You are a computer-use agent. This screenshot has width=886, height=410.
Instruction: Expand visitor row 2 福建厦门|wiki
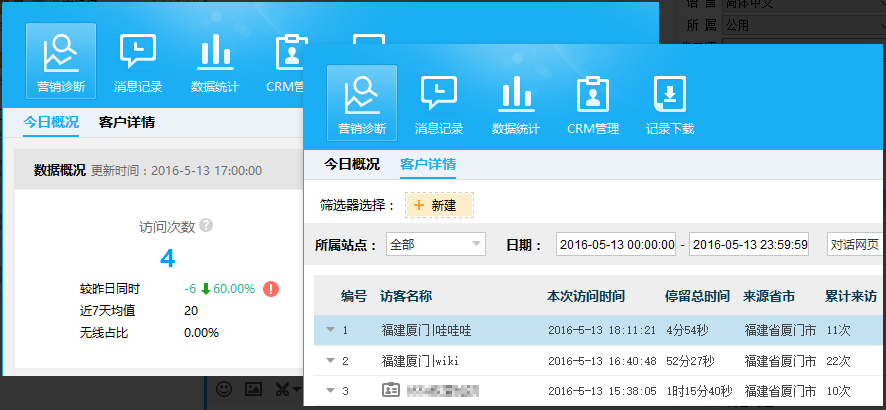pos(330,360)
